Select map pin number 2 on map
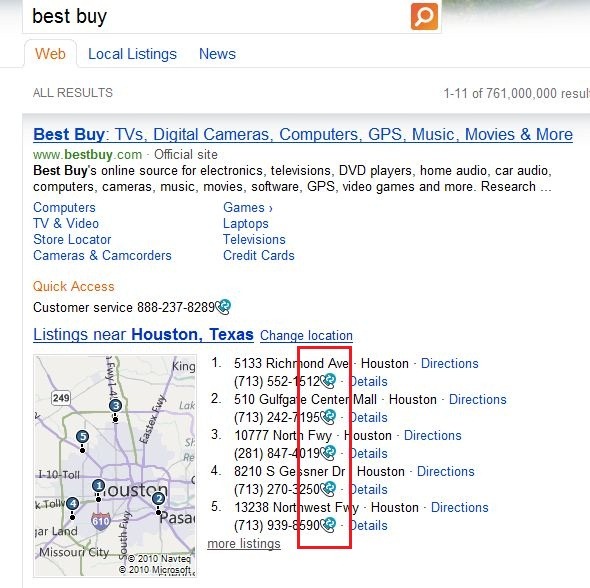 click(x=158, y=499)
